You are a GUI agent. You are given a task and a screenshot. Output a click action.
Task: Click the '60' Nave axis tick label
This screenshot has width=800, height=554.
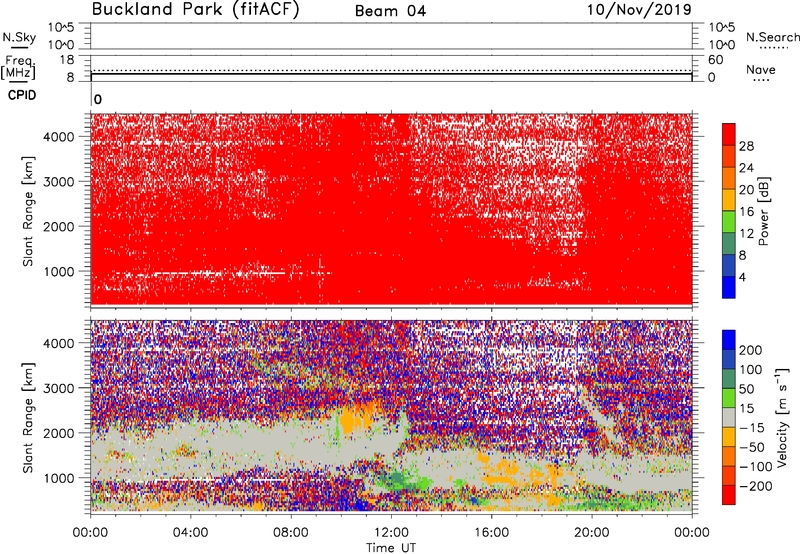[715, 60]
